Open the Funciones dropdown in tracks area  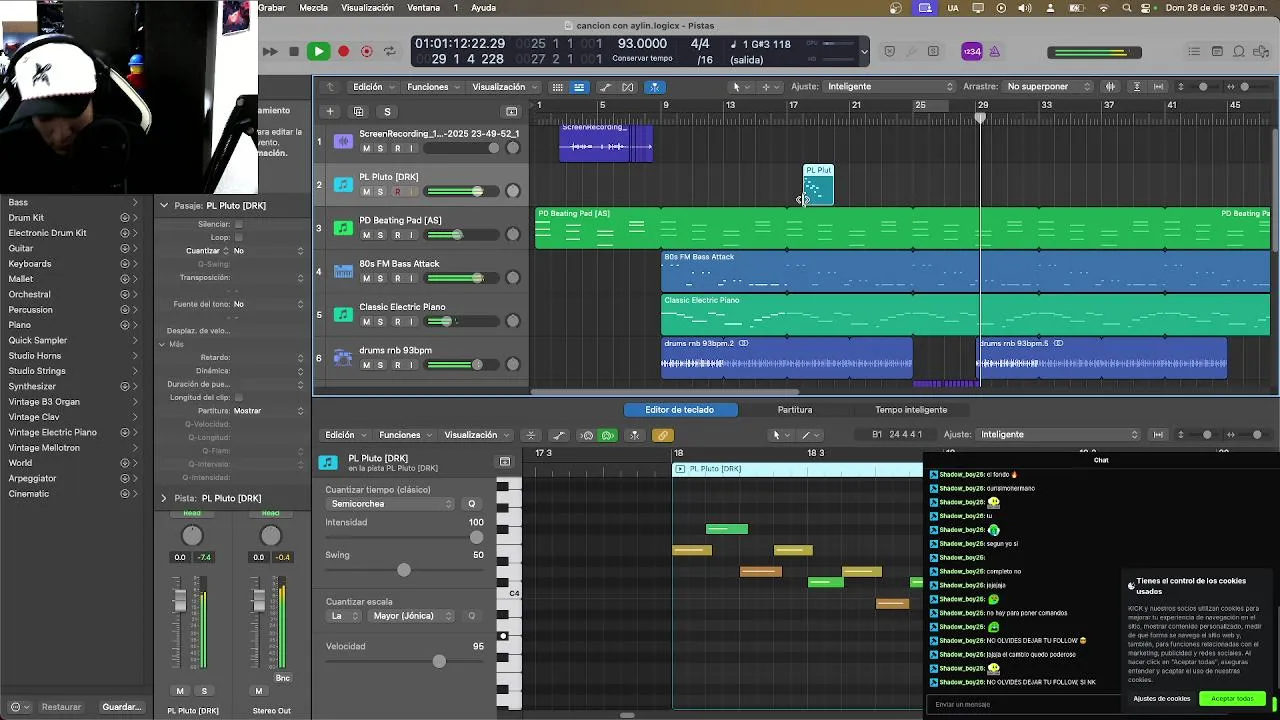click(433, 87)
